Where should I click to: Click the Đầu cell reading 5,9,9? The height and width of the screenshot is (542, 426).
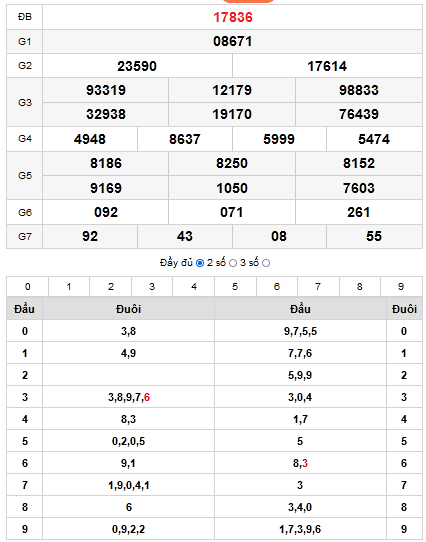click(x=300, y=375)
